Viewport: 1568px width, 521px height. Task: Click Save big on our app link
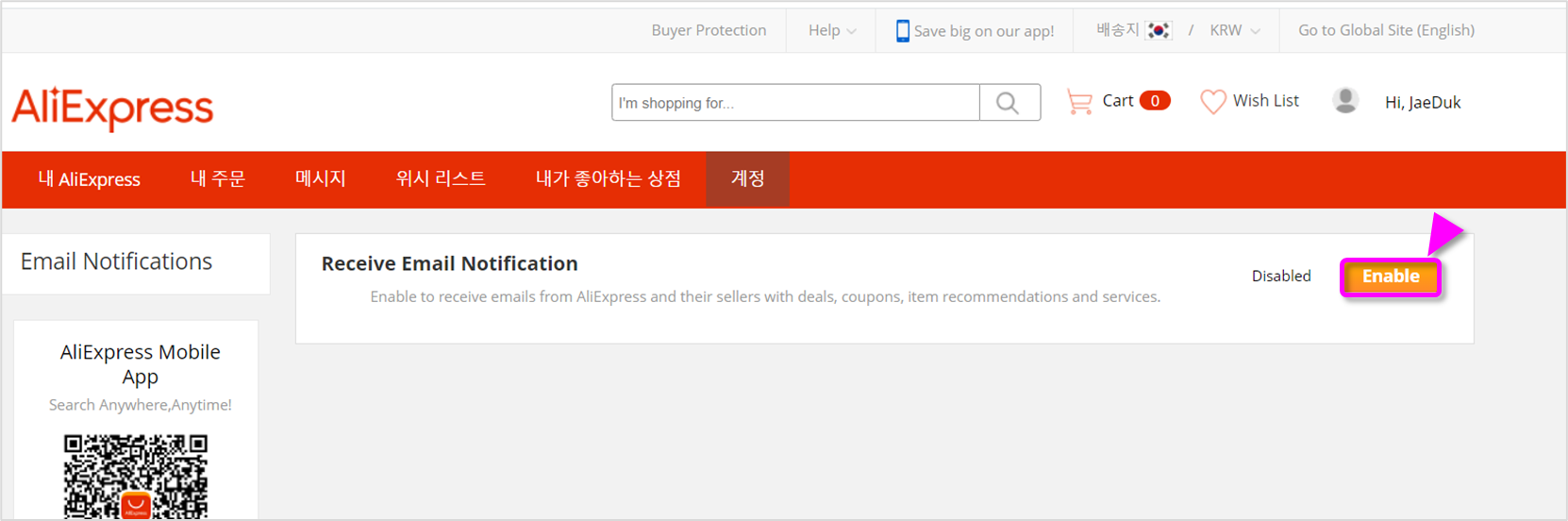click(x=984, y=31)
